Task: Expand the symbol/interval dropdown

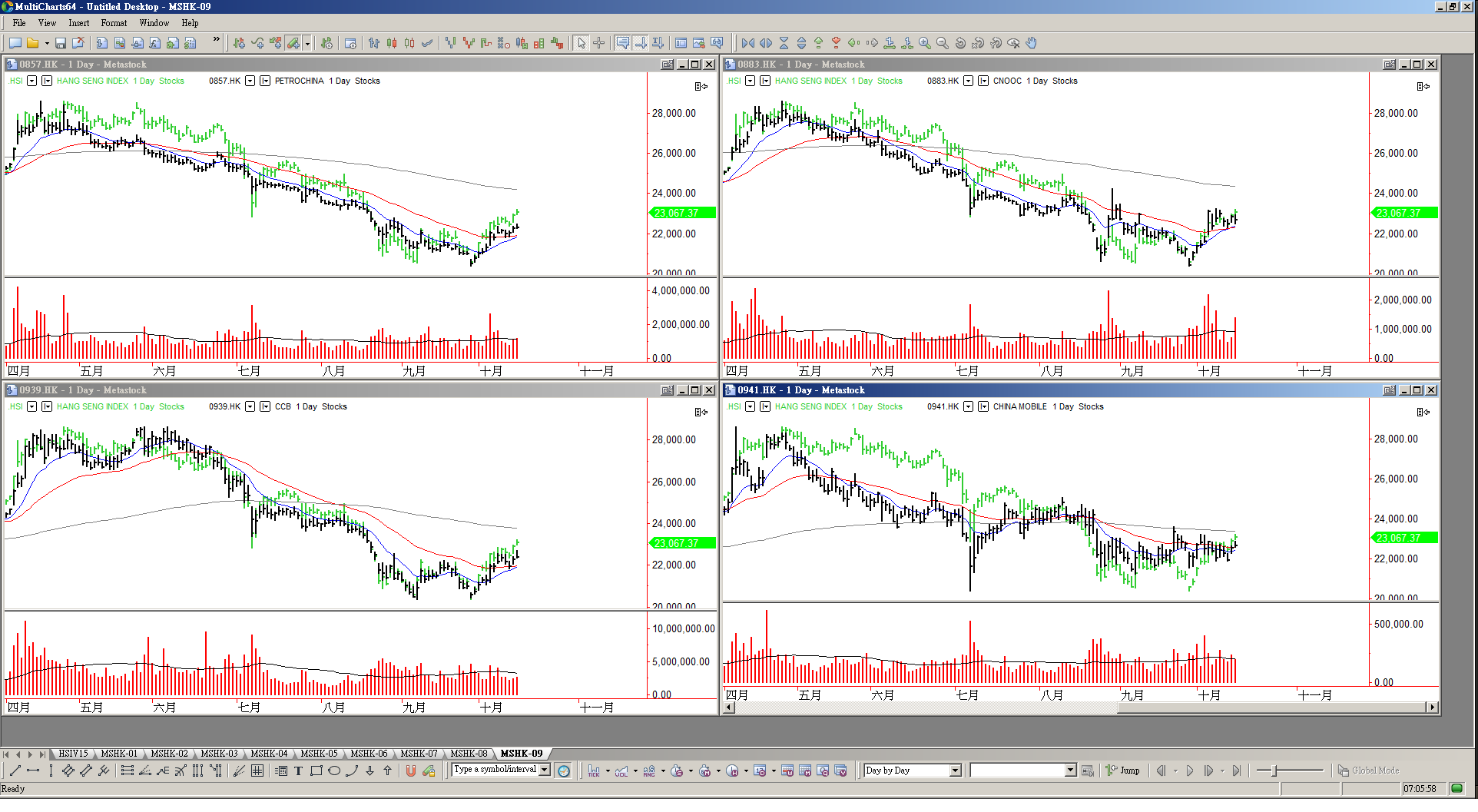Action: (545, 770)
